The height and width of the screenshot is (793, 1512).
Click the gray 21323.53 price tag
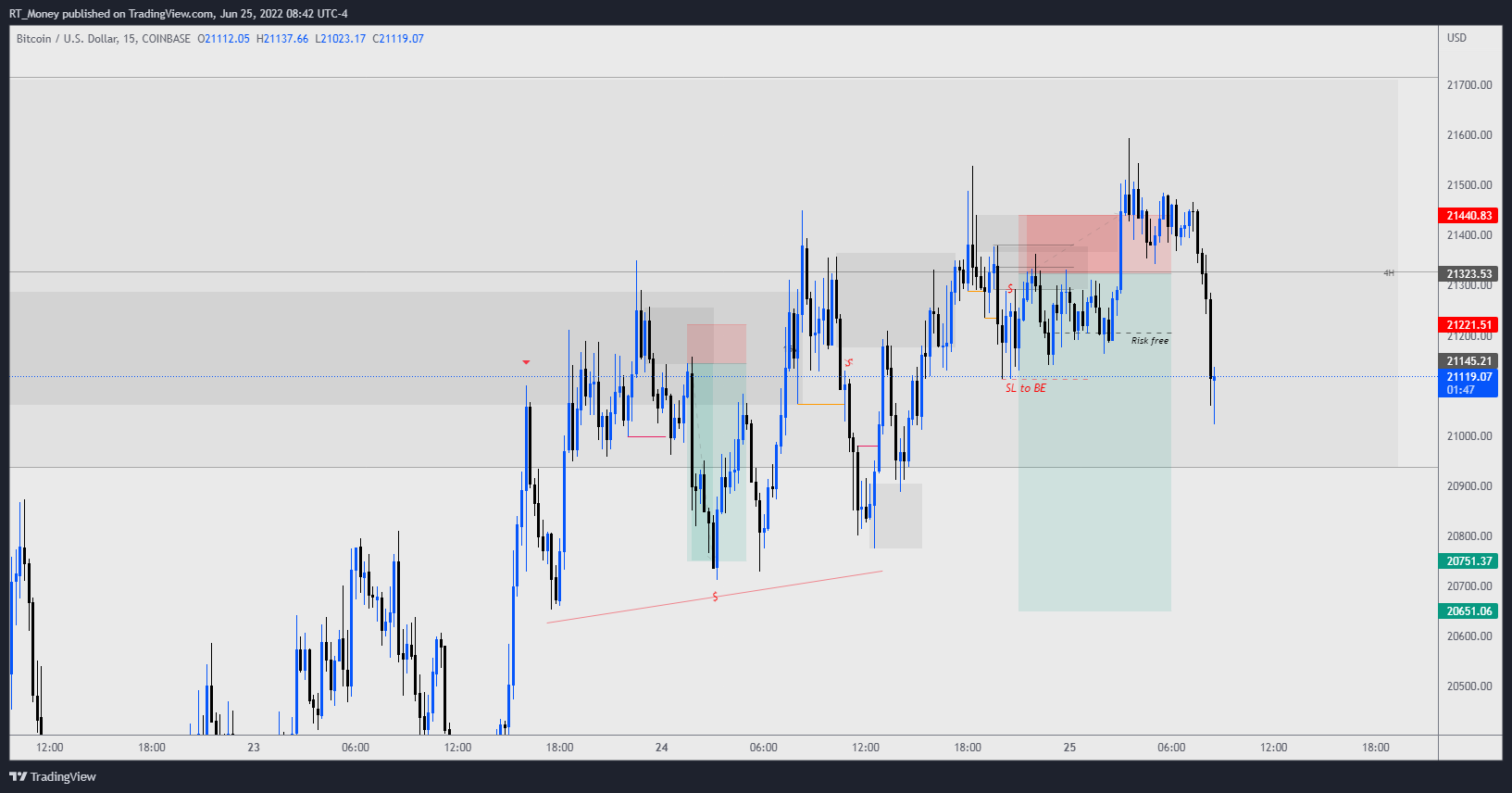click(x=1468, y=274)
